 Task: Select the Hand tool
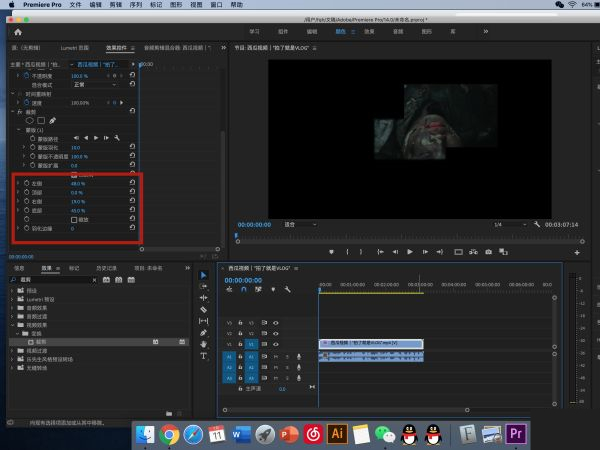point(204,344)
